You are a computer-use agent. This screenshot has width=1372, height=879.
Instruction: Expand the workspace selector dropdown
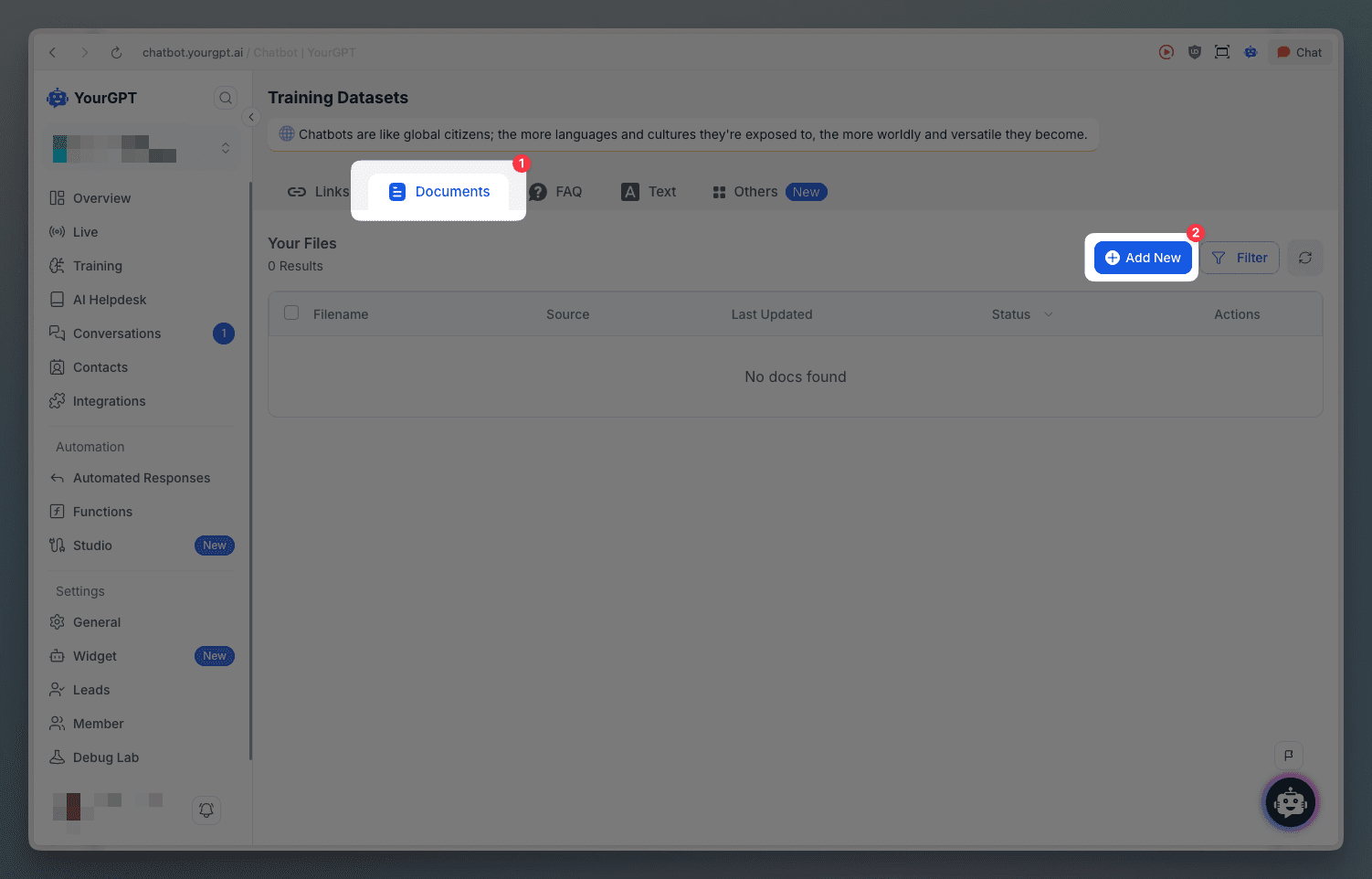pos(225,148)
